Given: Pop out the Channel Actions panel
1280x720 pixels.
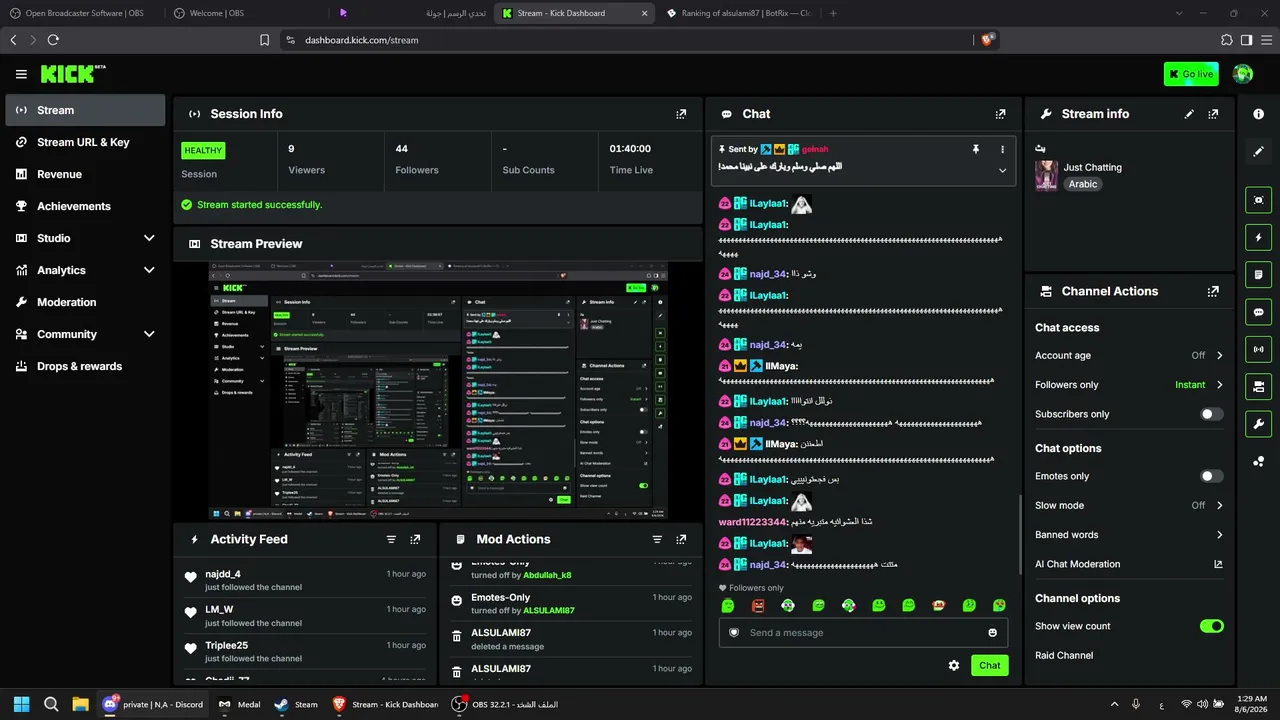Looking at the screenshot, I should (1213, 292).
